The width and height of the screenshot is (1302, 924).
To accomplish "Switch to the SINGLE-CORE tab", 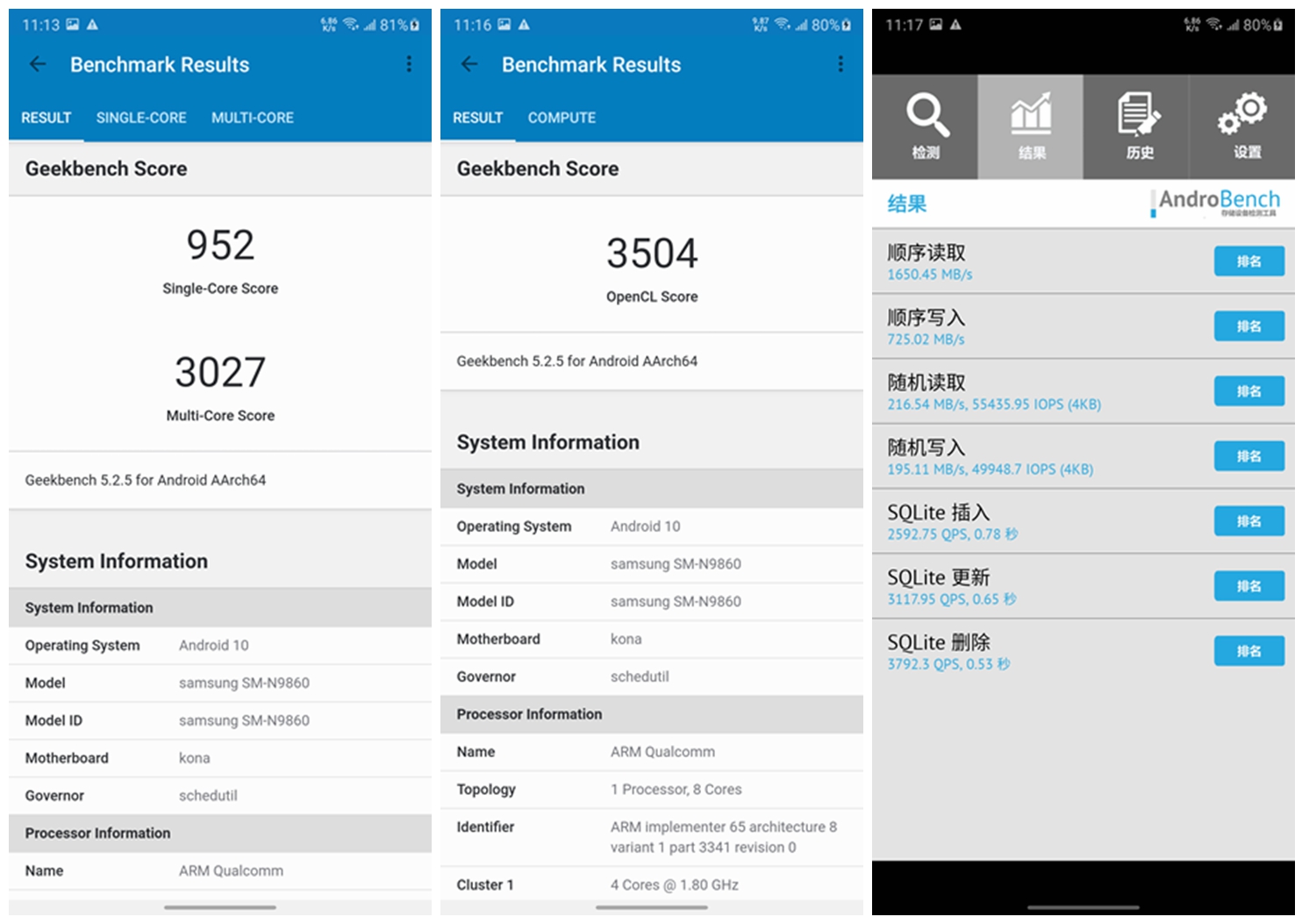I will (x=141, y=118).
